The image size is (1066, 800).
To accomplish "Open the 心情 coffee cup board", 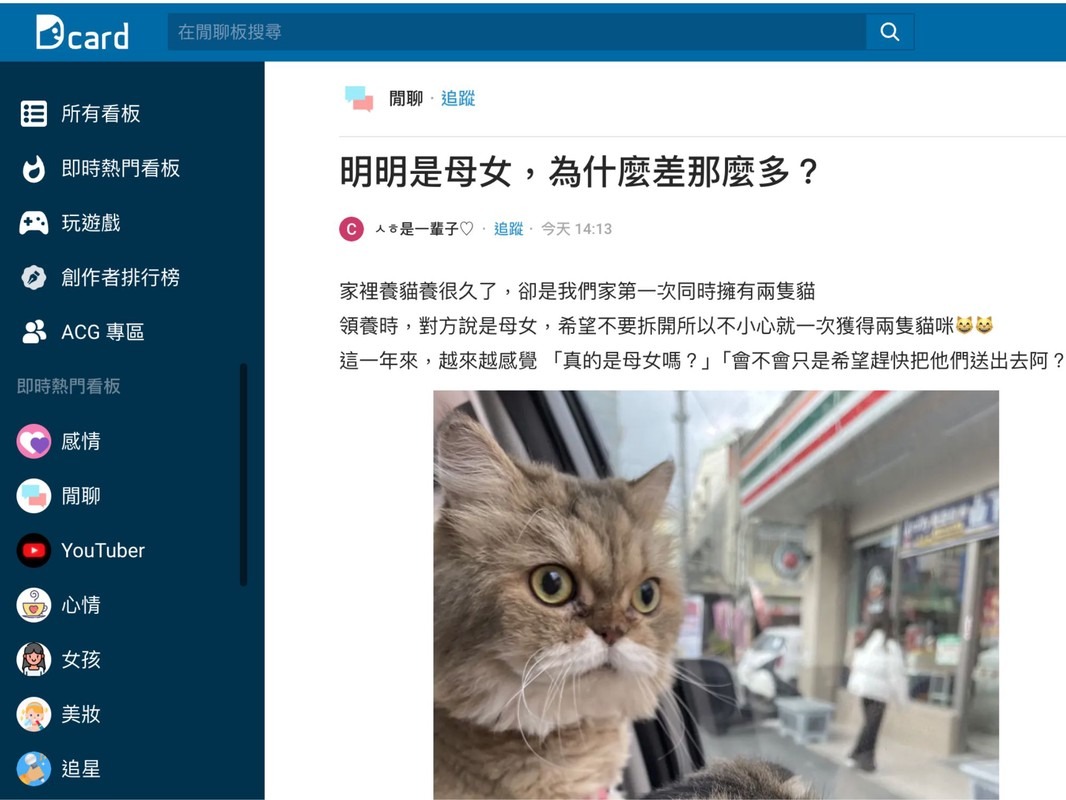I will click(x=34, y=605).
